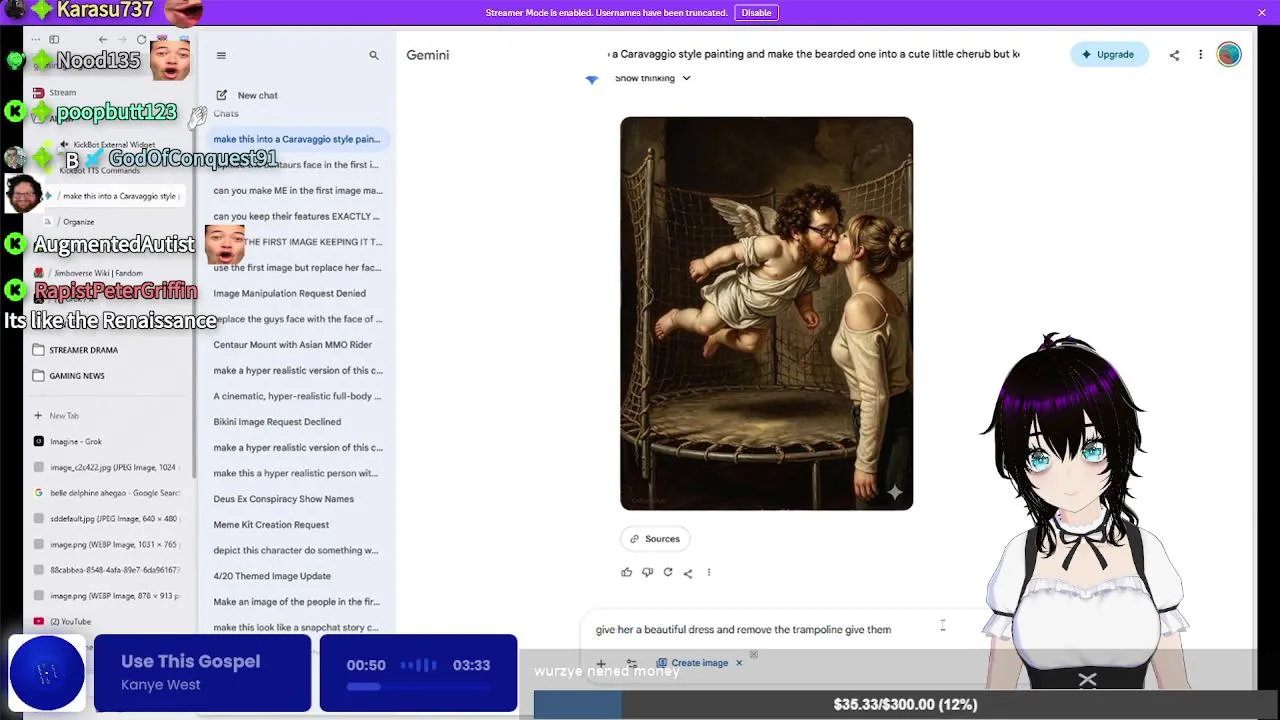Open chat 'Meme Kit Creation Request'

(x=271, y=524)
